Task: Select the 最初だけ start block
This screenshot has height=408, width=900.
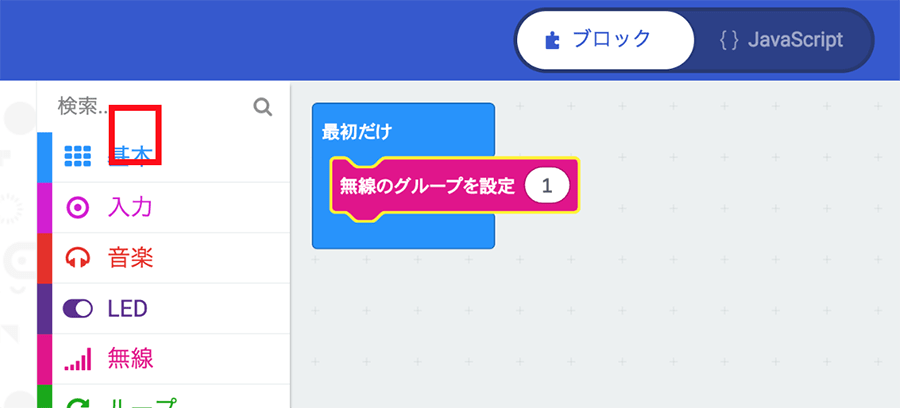Action: [356, 131]
